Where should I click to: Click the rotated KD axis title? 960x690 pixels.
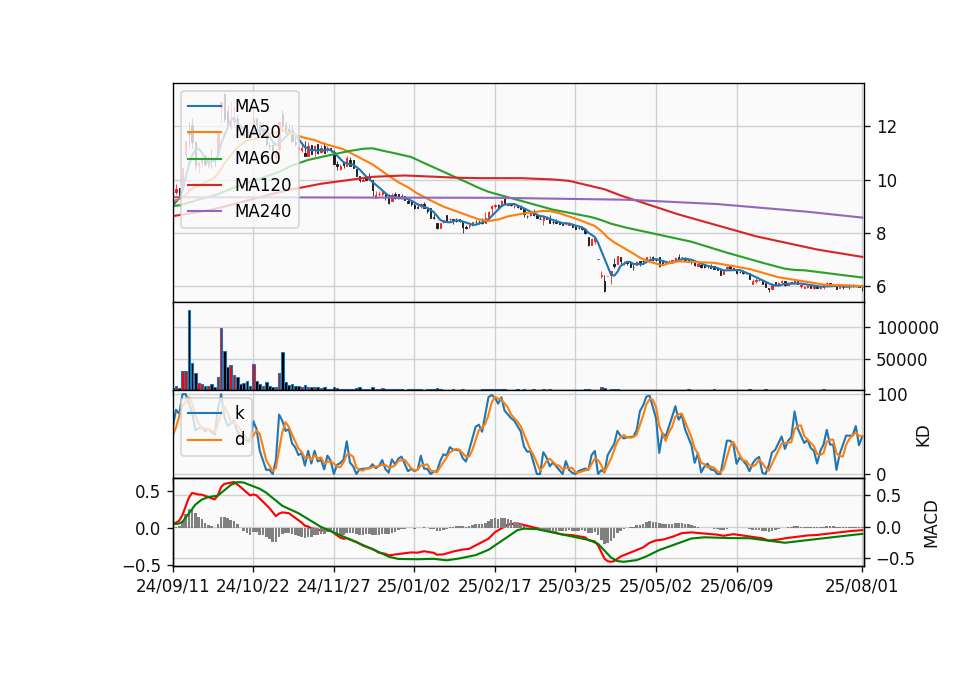[x=923, y=436]
